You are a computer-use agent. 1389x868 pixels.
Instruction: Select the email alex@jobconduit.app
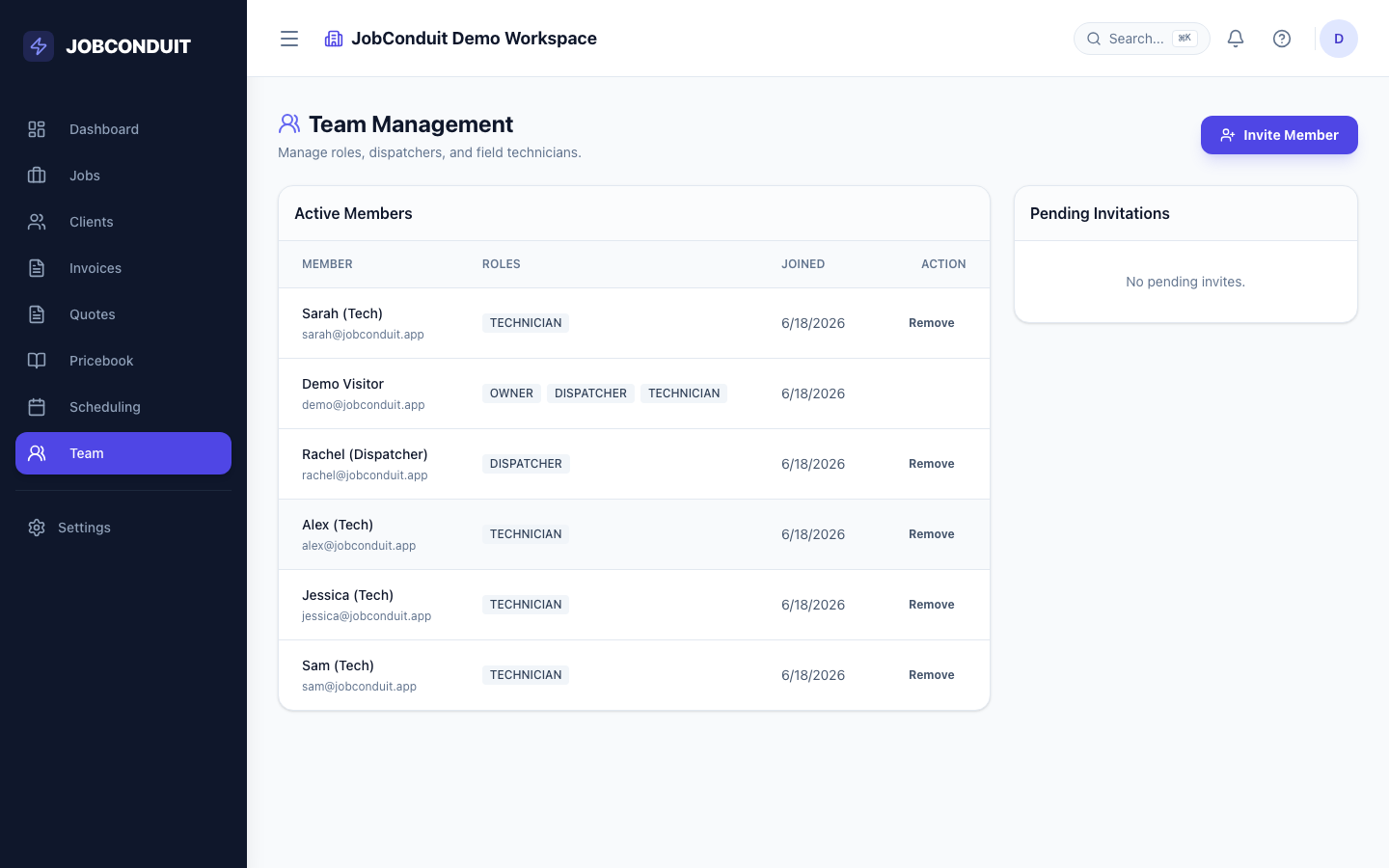[x=359, y=546]
